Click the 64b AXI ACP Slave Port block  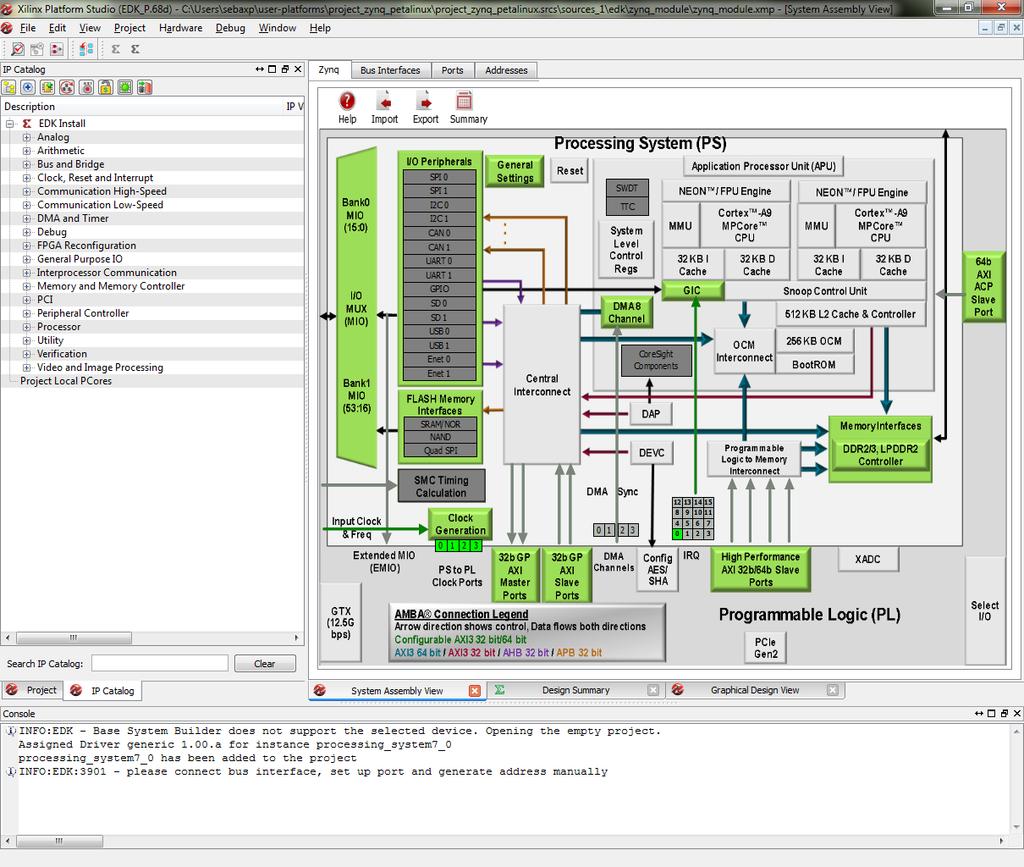pos(984,287)
